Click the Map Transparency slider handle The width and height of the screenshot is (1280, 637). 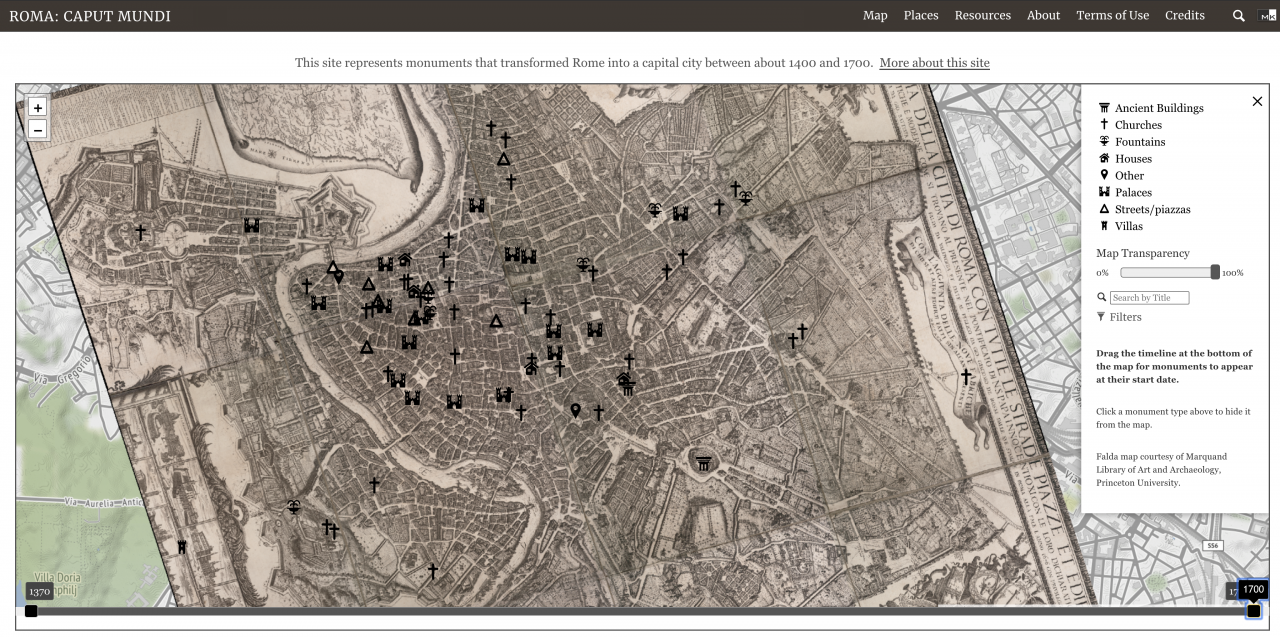(x=1215, y=272)
